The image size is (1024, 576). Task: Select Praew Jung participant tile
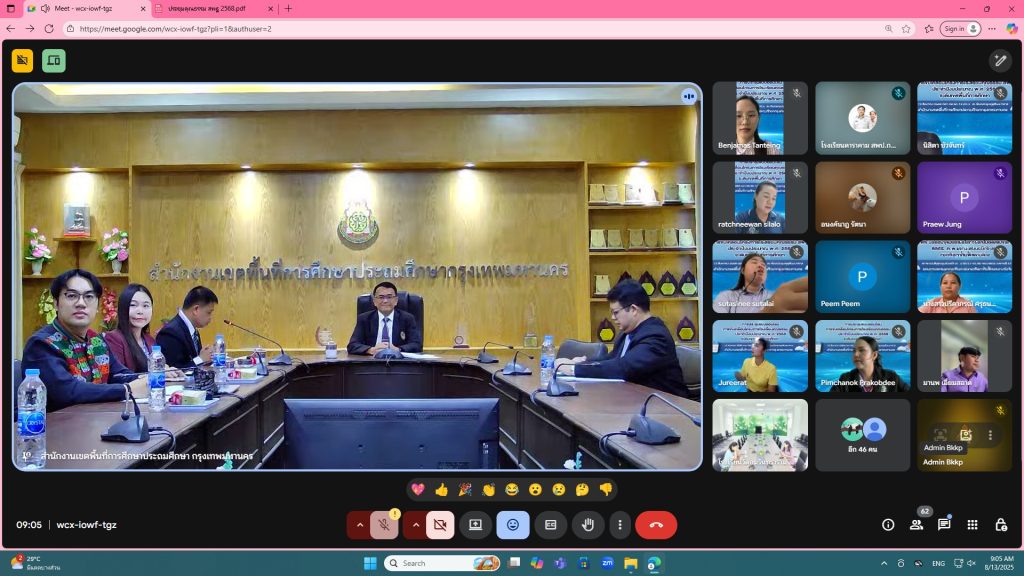click(x=965, y=198)
